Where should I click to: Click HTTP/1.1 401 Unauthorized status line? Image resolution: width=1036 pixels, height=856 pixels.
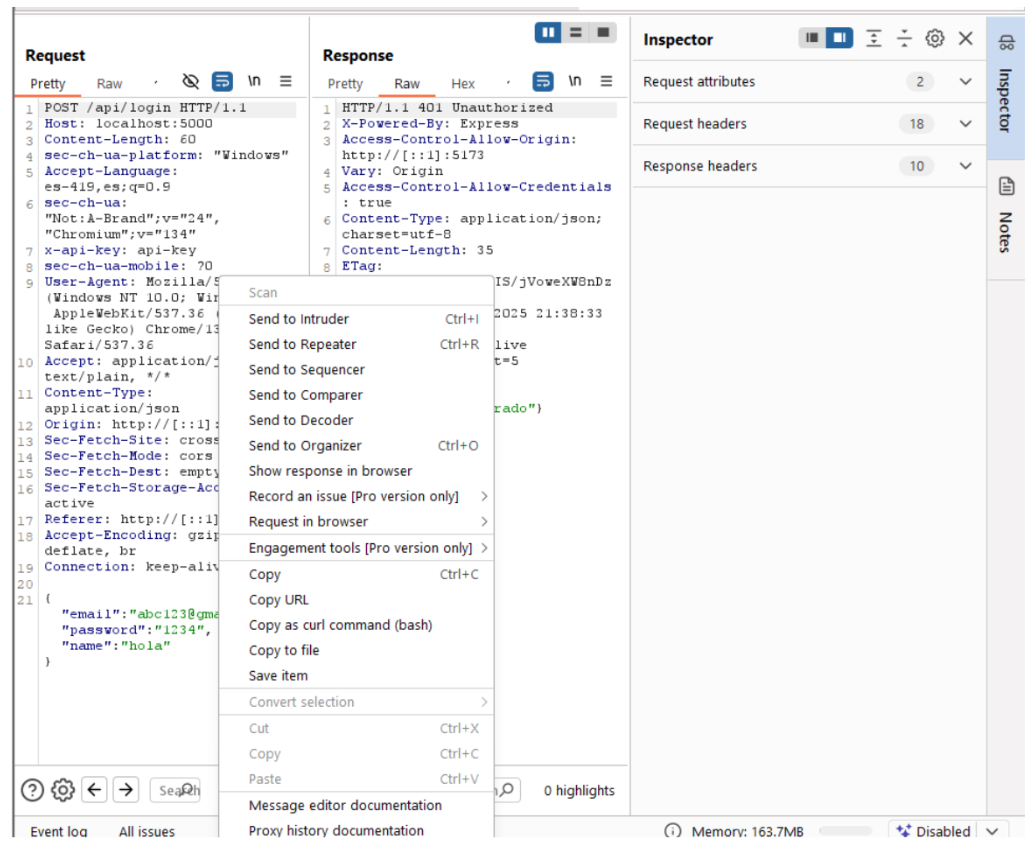pyautogui.click(x=447, y=108)
